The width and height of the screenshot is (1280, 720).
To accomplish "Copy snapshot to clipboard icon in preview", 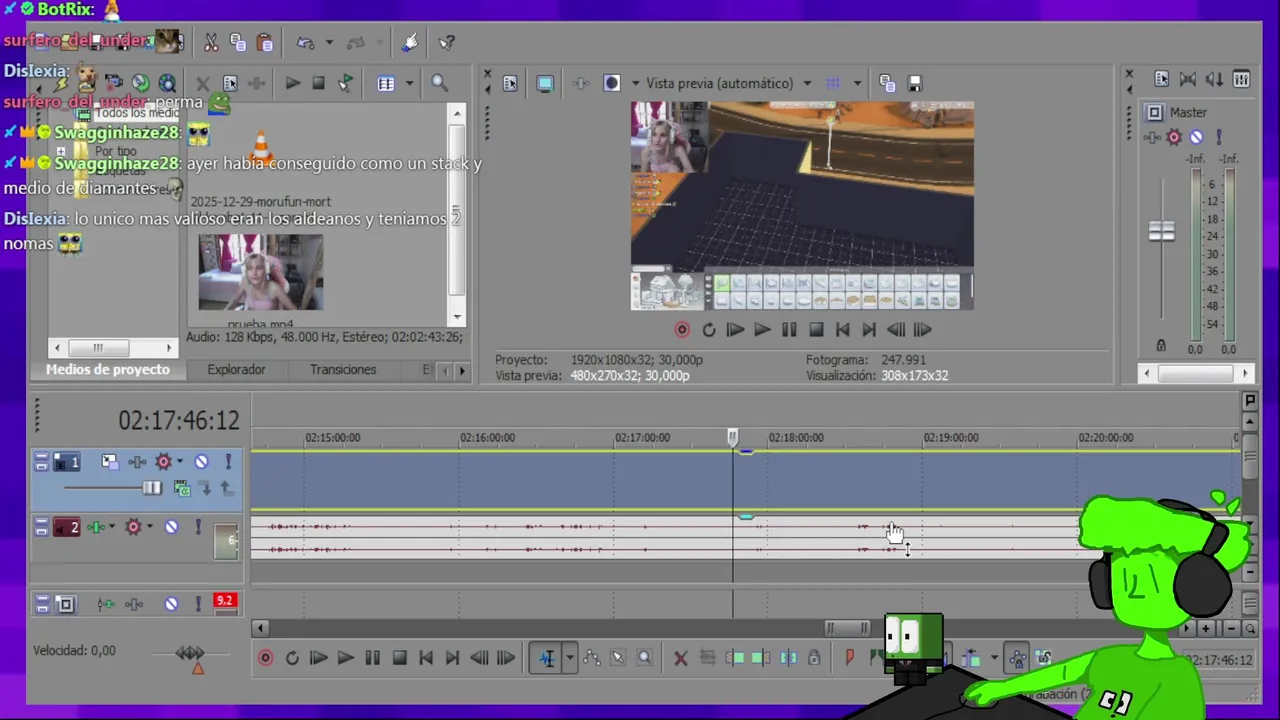I will pyautogui.click(x=887, y=83).
